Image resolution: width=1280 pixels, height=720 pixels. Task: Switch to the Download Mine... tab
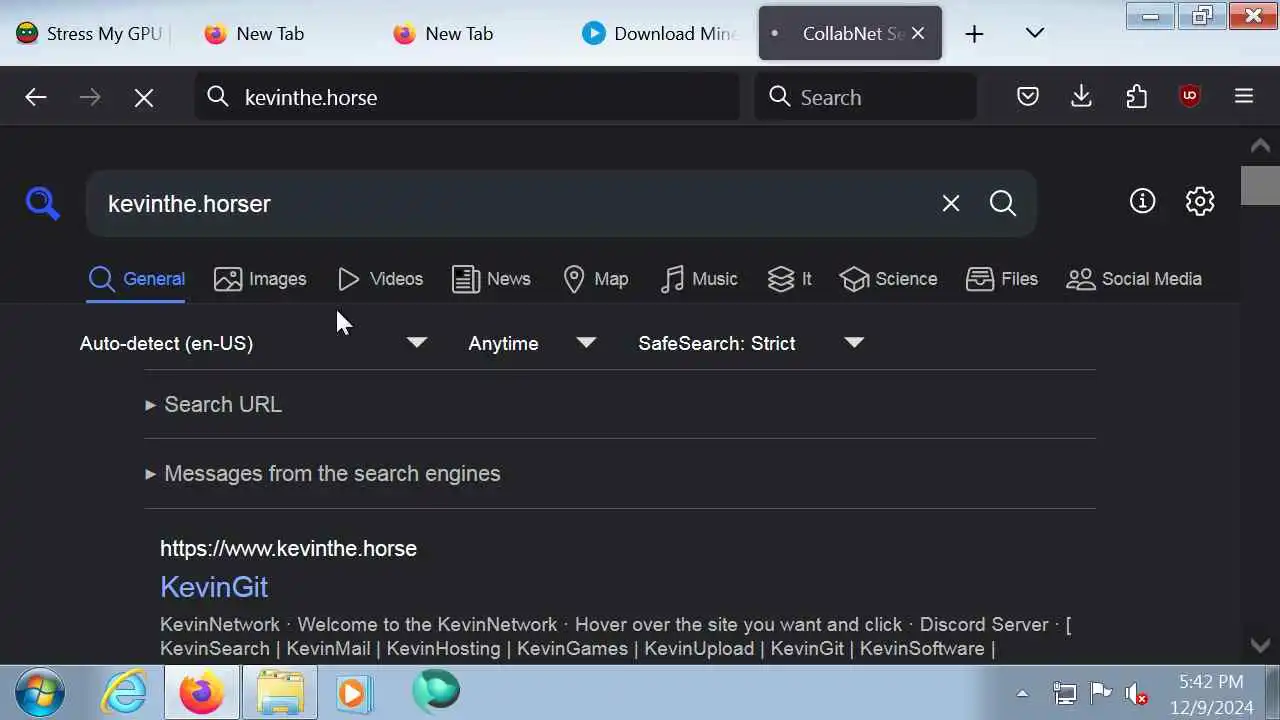[660, 33]
